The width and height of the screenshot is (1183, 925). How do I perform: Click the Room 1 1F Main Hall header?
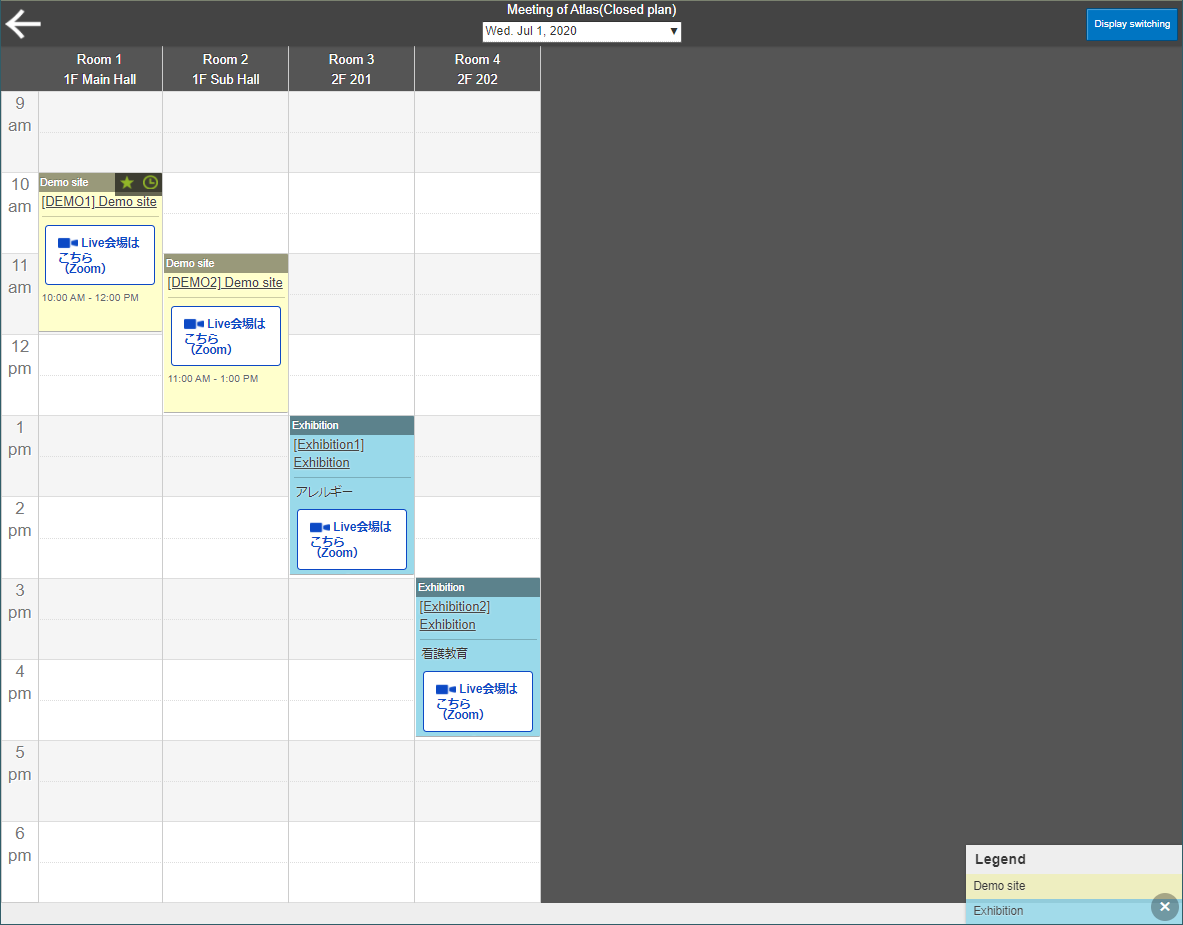100,69
